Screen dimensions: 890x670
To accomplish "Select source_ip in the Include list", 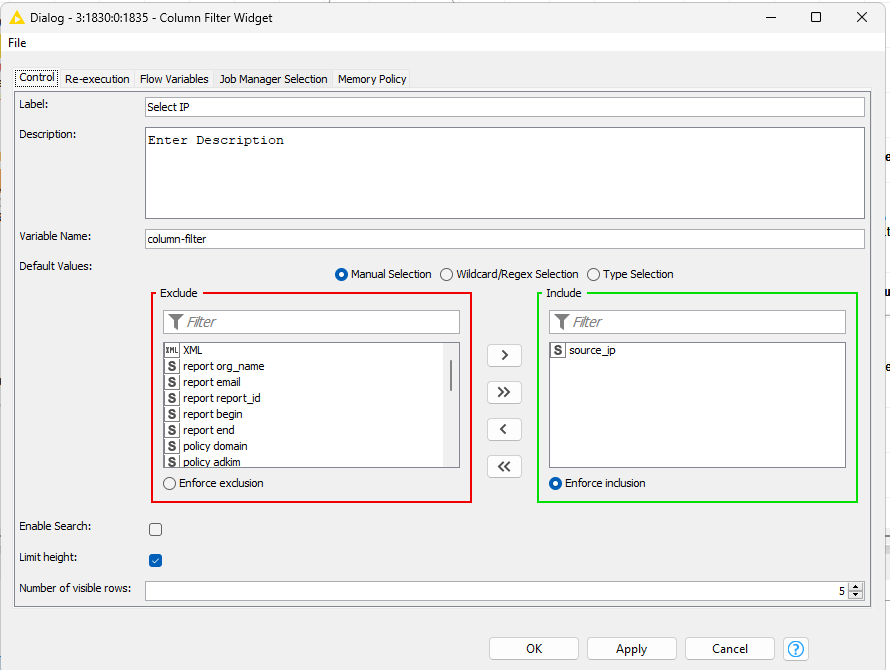I will (x=697, y=350).
